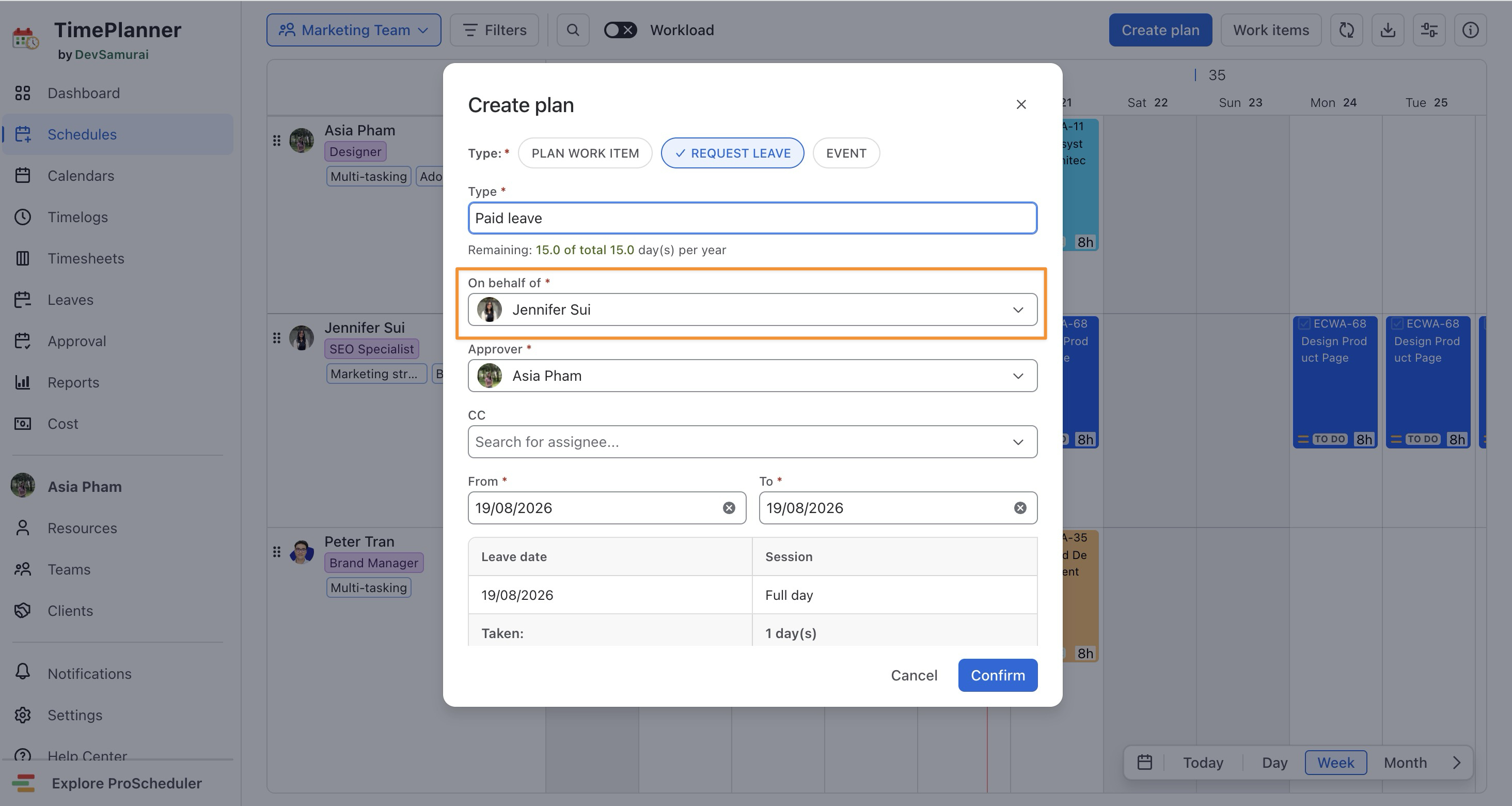Image resolution: width=1512 pixels, height=806 pixels.
Task: Open Resources in sidebar
Action: (117, 528)
